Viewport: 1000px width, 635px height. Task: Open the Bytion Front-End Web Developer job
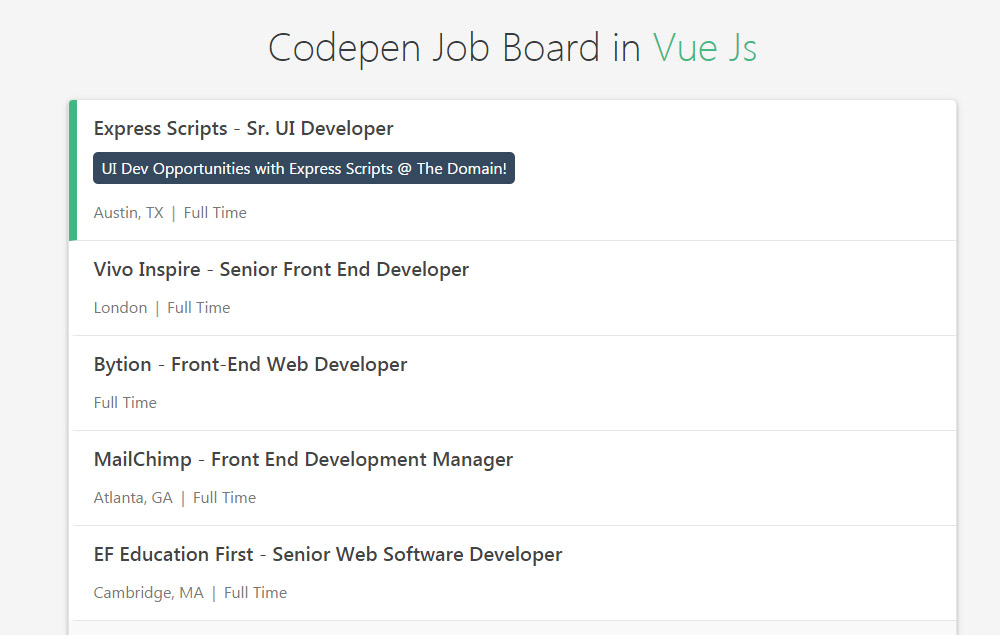[250, 364]
